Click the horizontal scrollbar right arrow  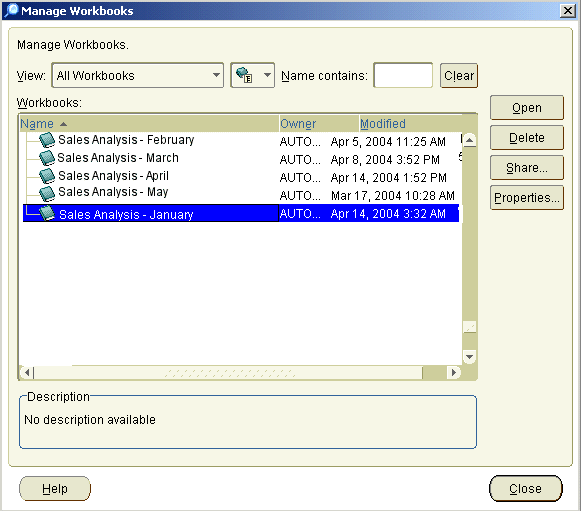[x=453, y=372]
